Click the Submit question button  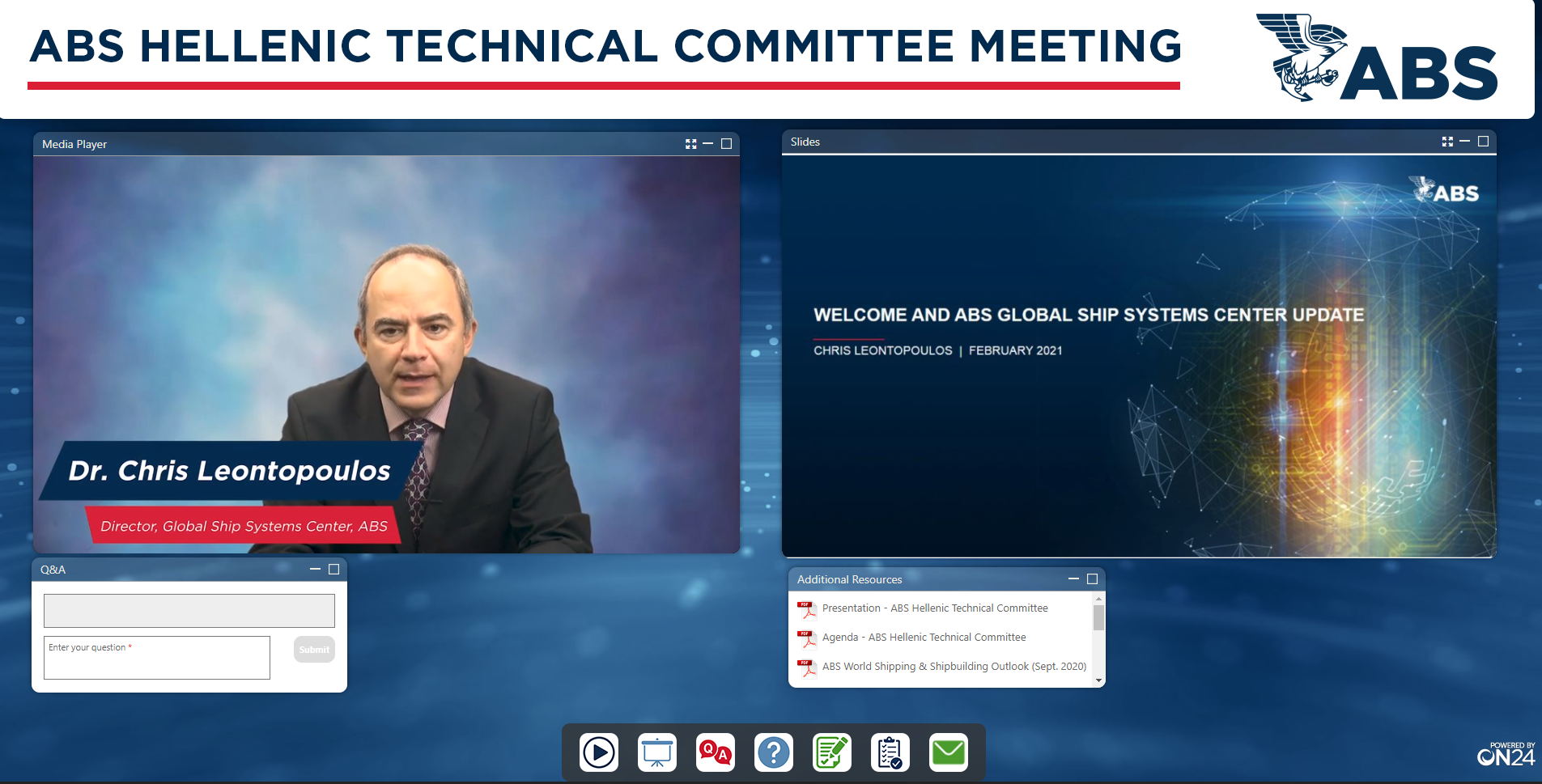(314, 650)
